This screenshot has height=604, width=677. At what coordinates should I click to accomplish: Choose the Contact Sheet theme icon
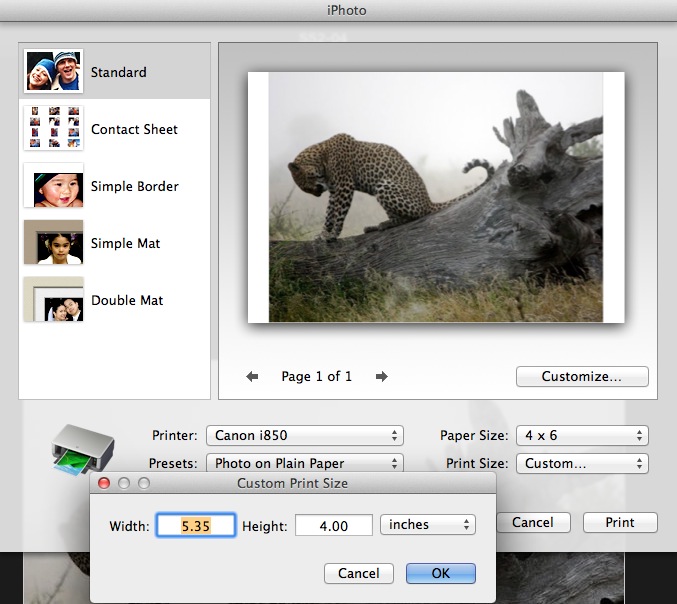tap(53, 129)
